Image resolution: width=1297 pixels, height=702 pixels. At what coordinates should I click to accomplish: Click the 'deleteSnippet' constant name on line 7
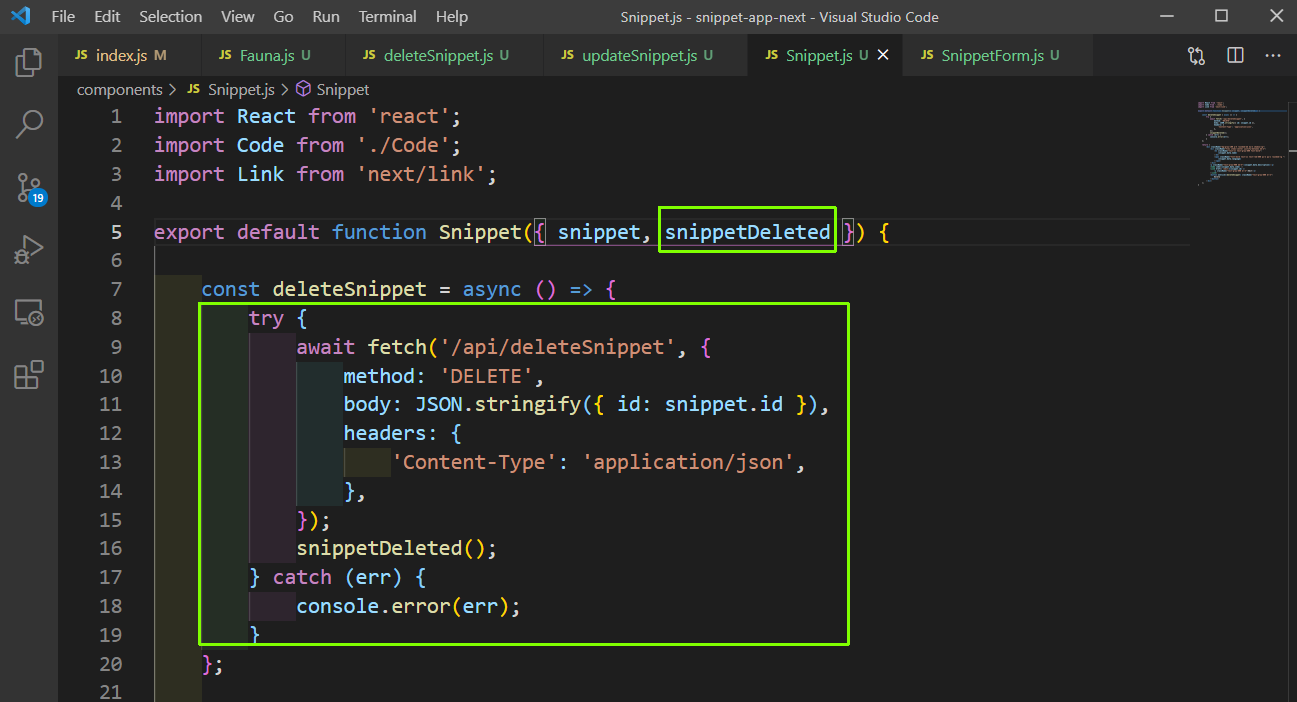click(350, 290)
